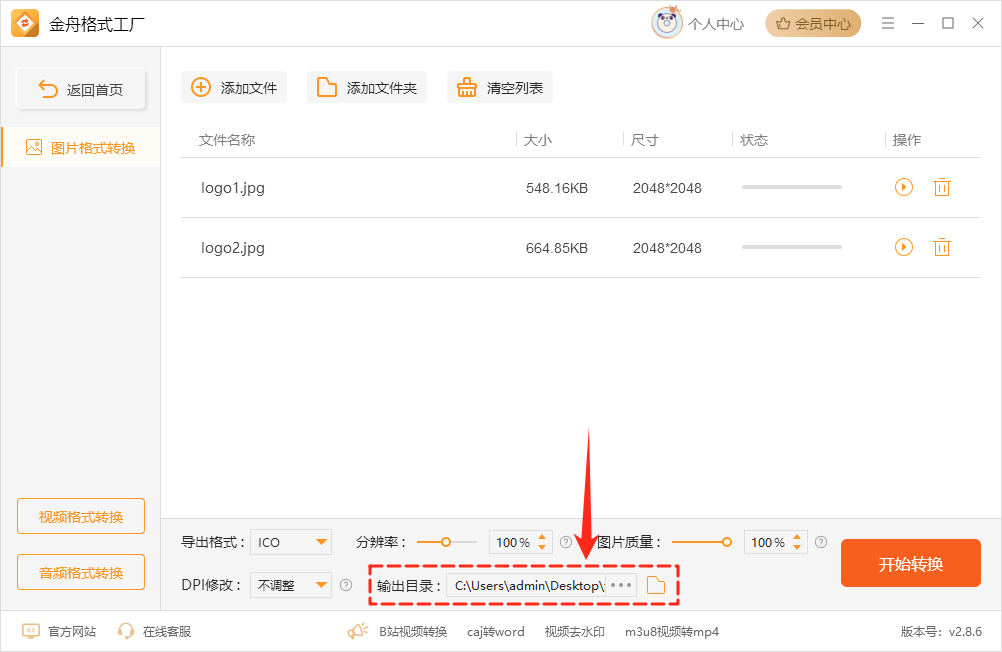Image resolution: width=1002 pixels, height=652 pixels.
Task: Click 返回首页 to go home
Action: pos(80,88)
